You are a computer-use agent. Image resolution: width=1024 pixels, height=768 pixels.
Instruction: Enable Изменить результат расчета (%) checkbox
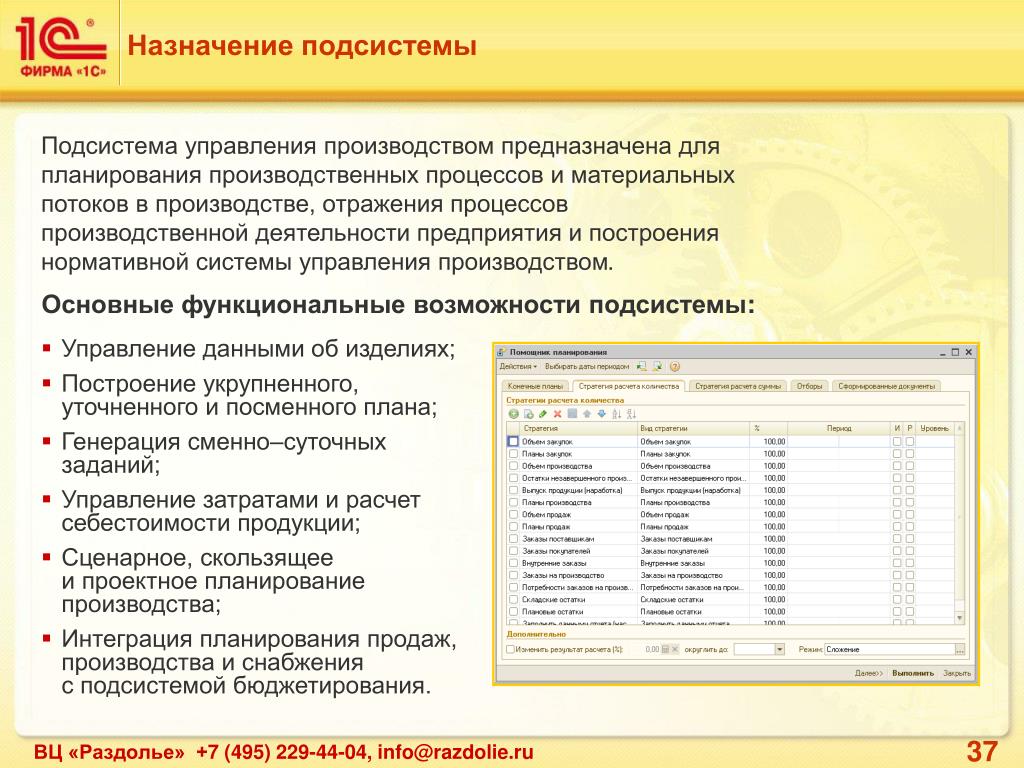[x=511, y=649]
